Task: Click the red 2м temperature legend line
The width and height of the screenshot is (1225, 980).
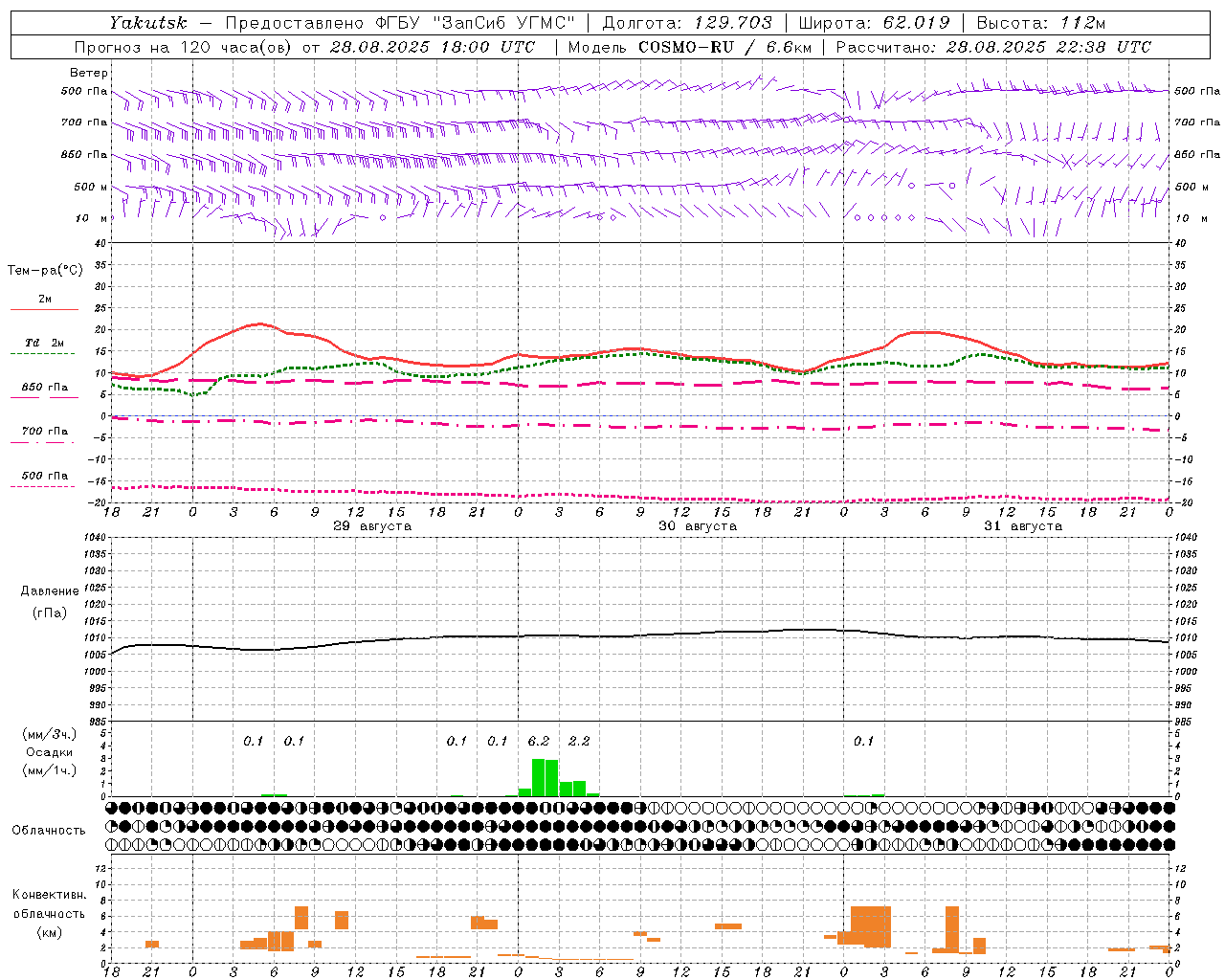Action: tap(44, 309)
